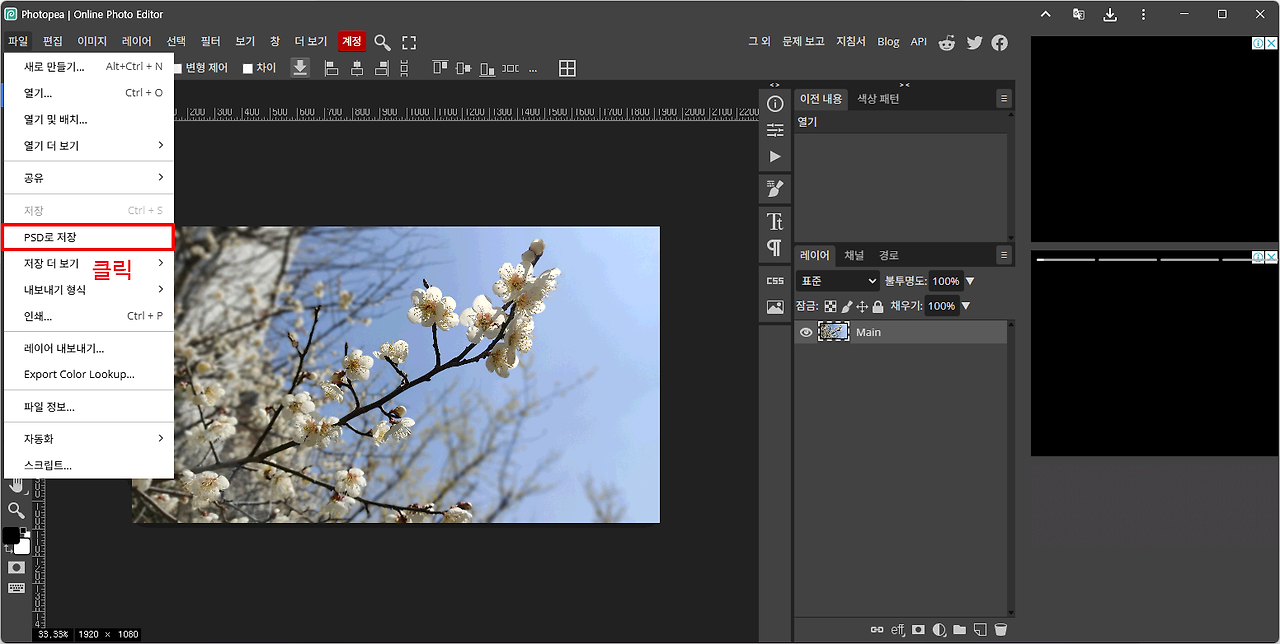Click the browser download icon in title bar
The height and width of the screenshot is (644, 1280).
(1110, 15)
